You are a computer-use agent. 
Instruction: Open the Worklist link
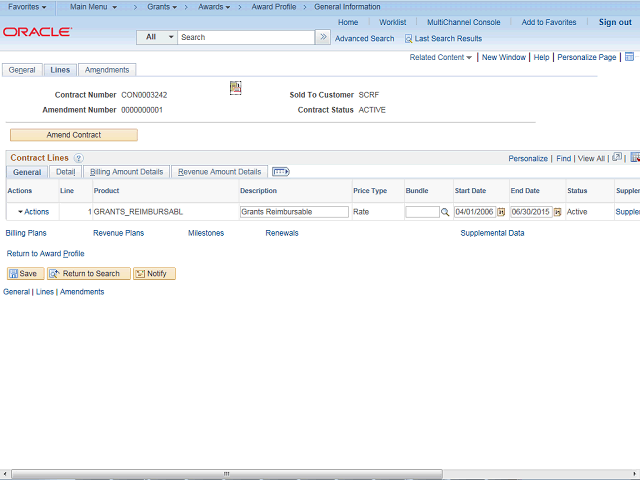[393, 22]
